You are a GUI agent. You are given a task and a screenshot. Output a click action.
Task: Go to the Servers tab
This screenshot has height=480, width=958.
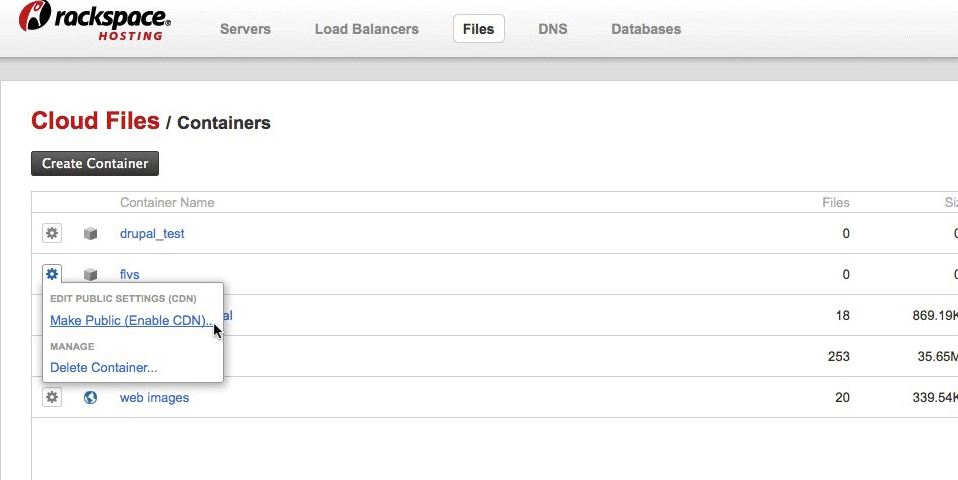pos(245,29)
